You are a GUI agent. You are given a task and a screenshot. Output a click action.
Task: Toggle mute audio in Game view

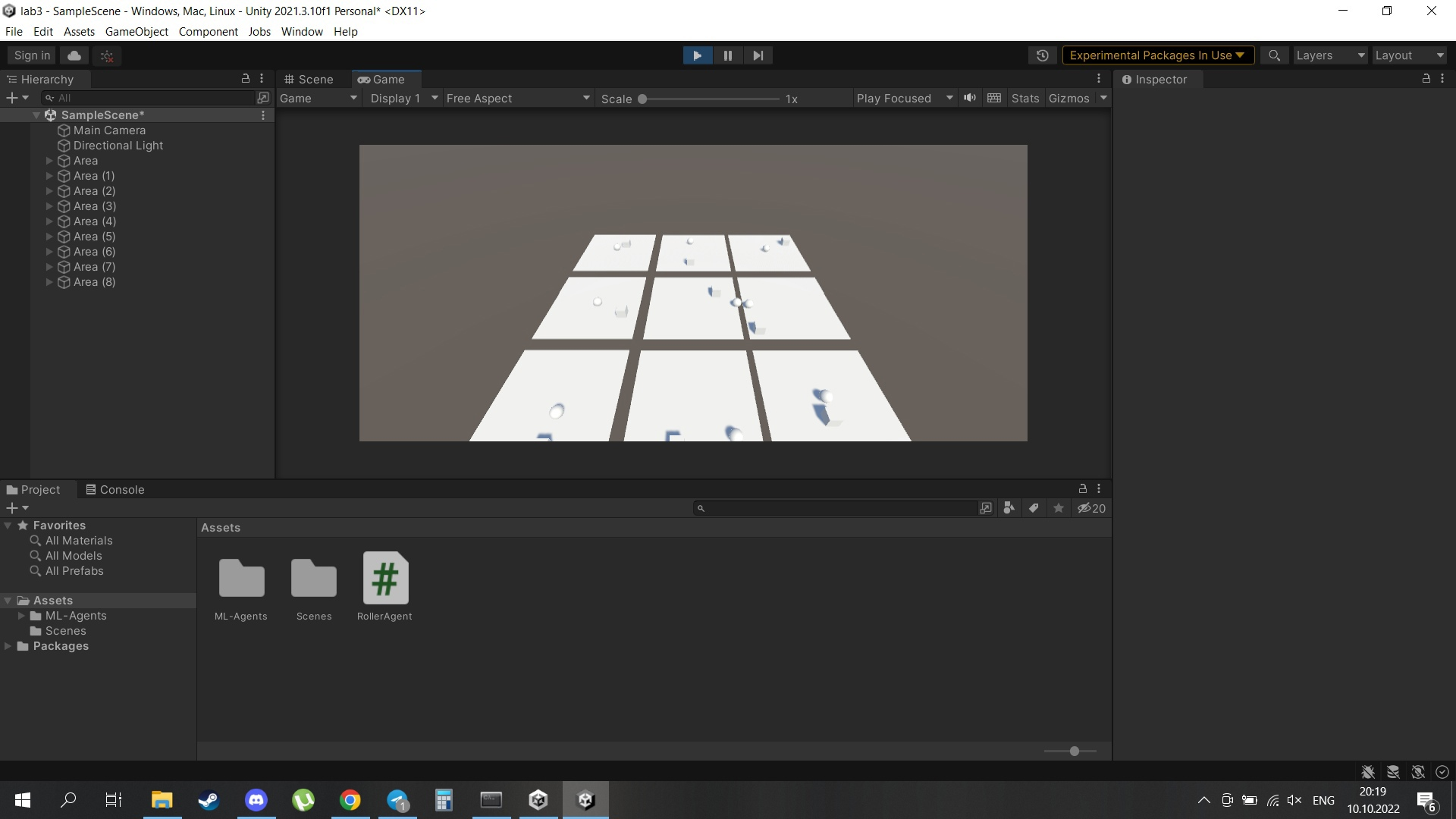coord(969,98)
